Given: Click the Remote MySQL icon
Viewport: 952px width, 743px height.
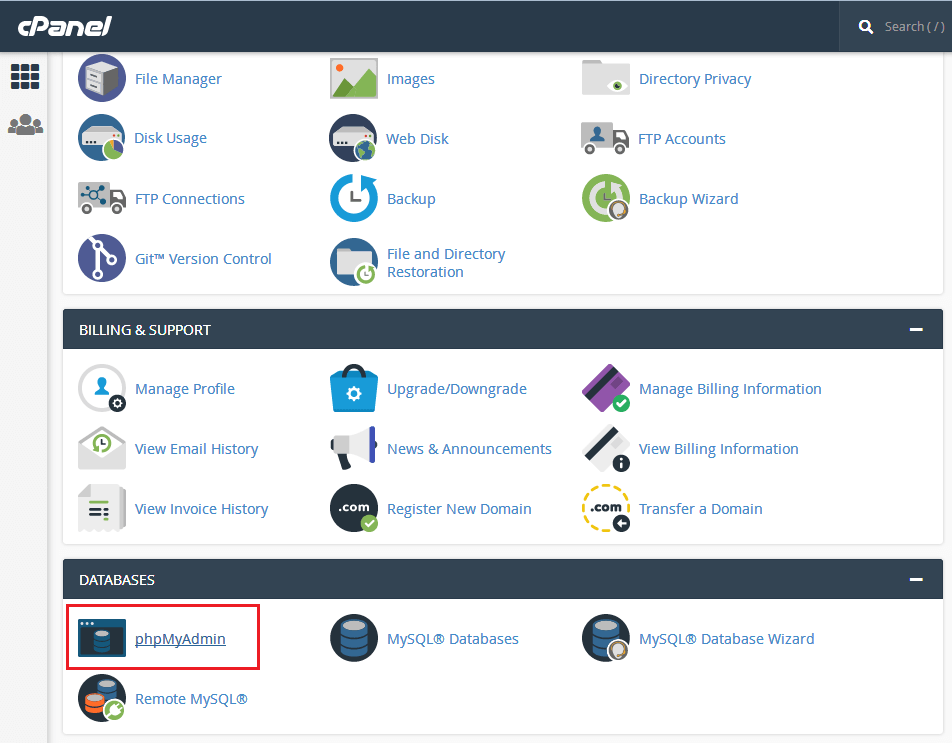Looking at the screenshot, I should point(102,698).
